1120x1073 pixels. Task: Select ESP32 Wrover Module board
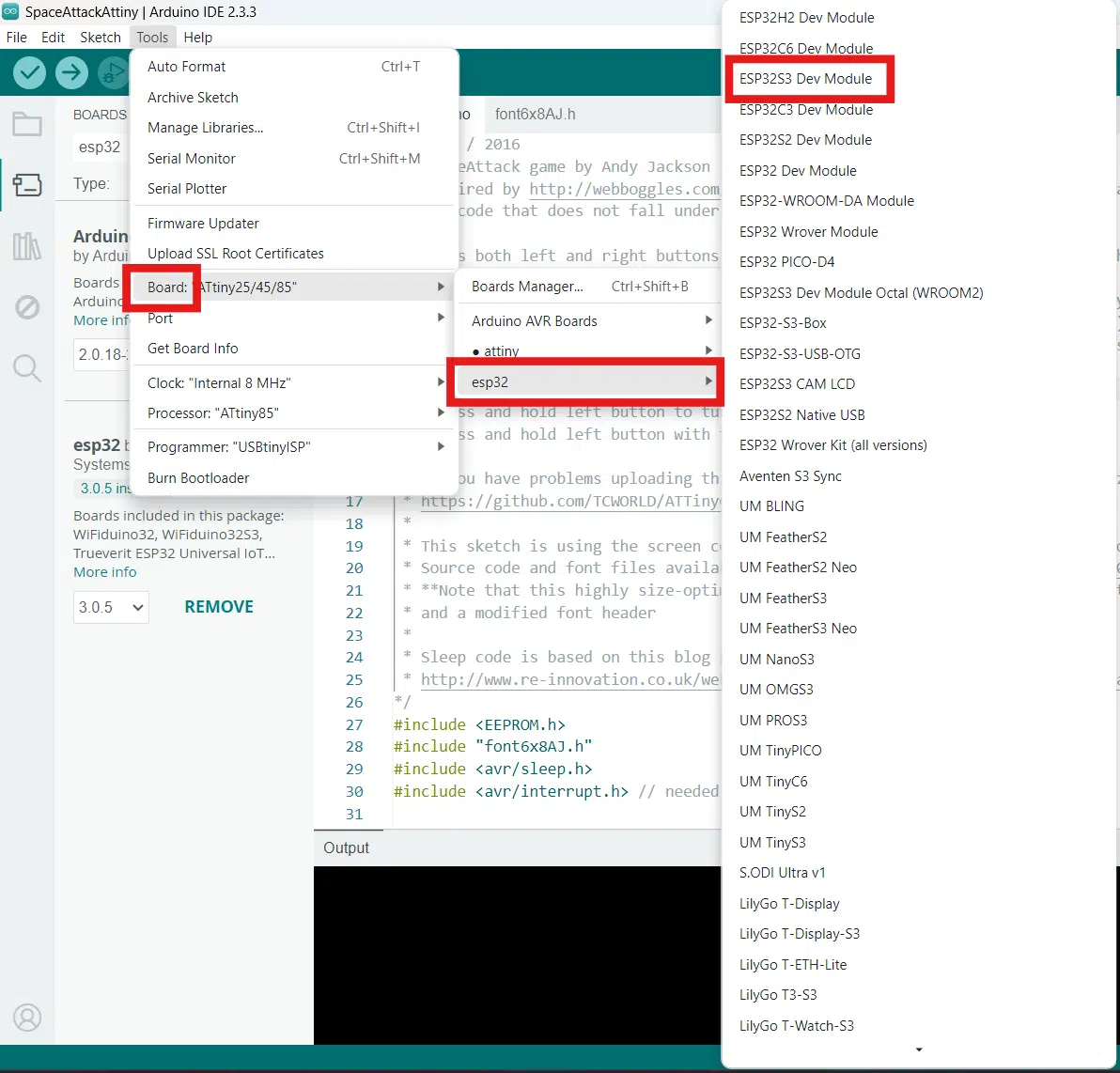pos(809,231)
